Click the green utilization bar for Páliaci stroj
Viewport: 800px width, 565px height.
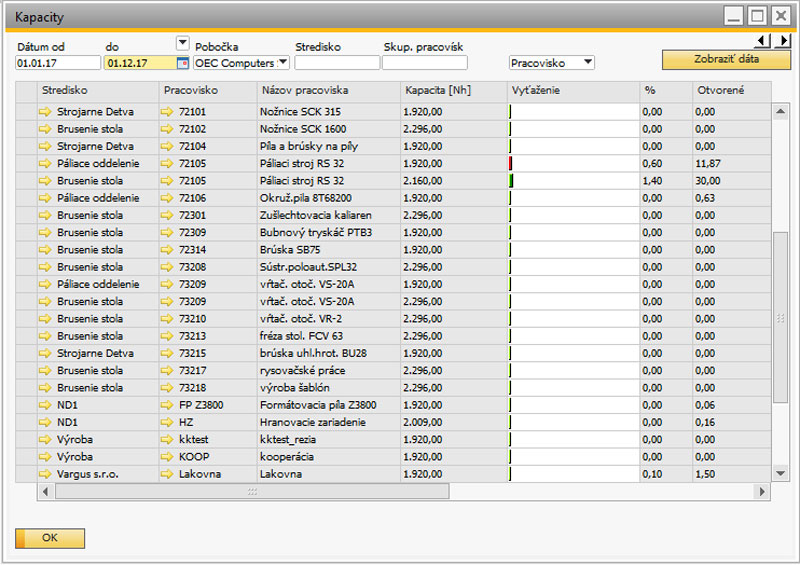pyautogui.click(x=512, y=181)
